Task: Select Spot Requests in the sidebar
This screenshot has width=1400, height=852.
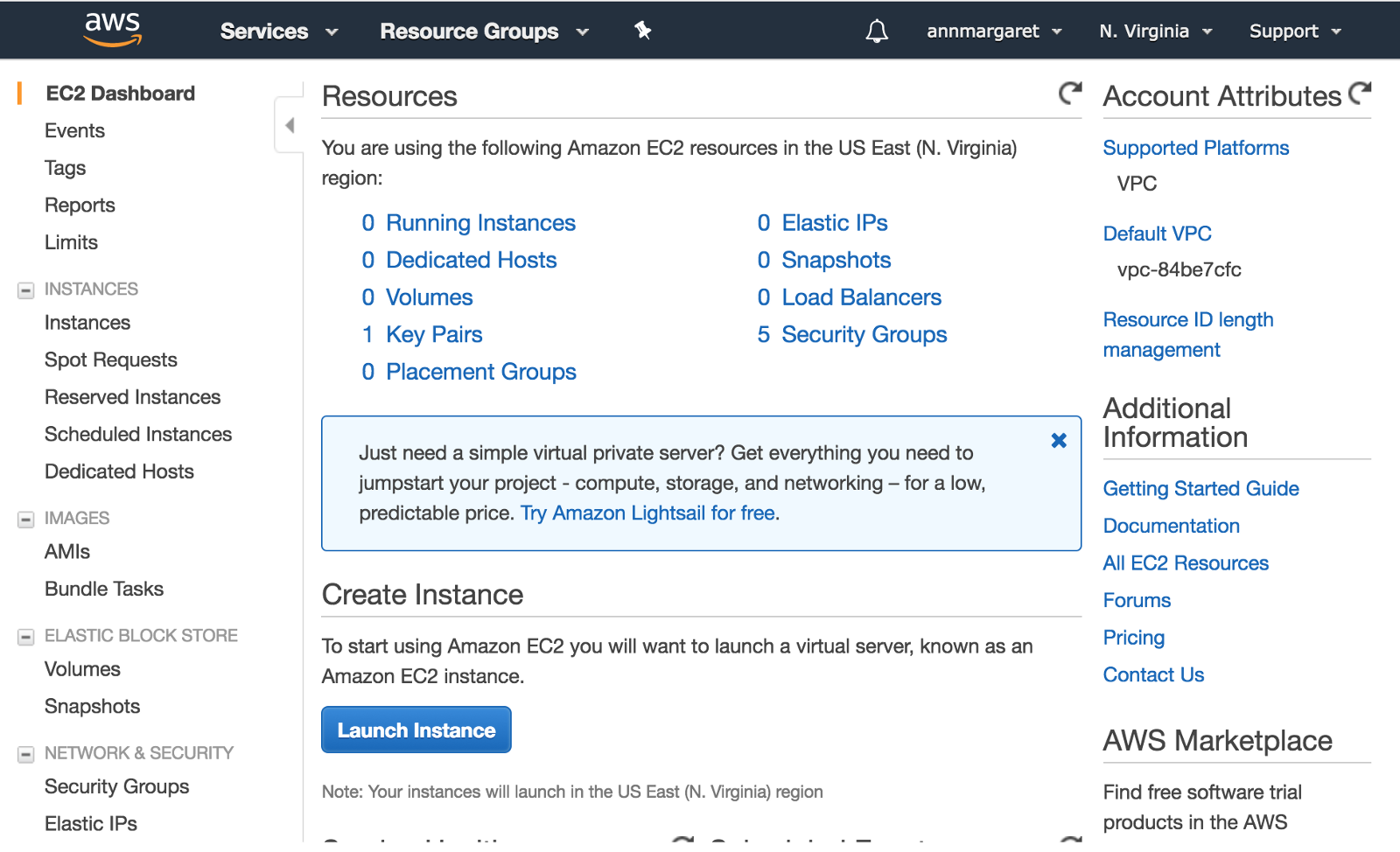Action: pos(111,360)
